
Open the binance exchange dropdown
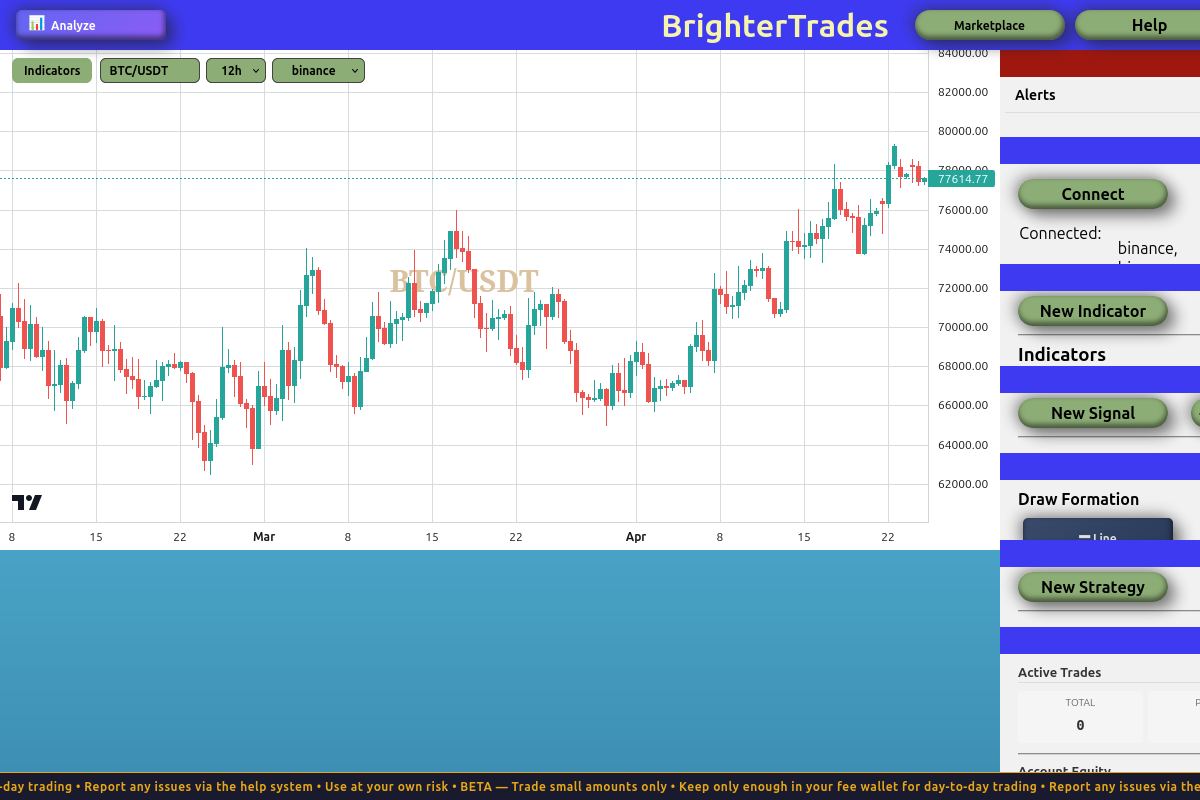(x=318, y=70)
